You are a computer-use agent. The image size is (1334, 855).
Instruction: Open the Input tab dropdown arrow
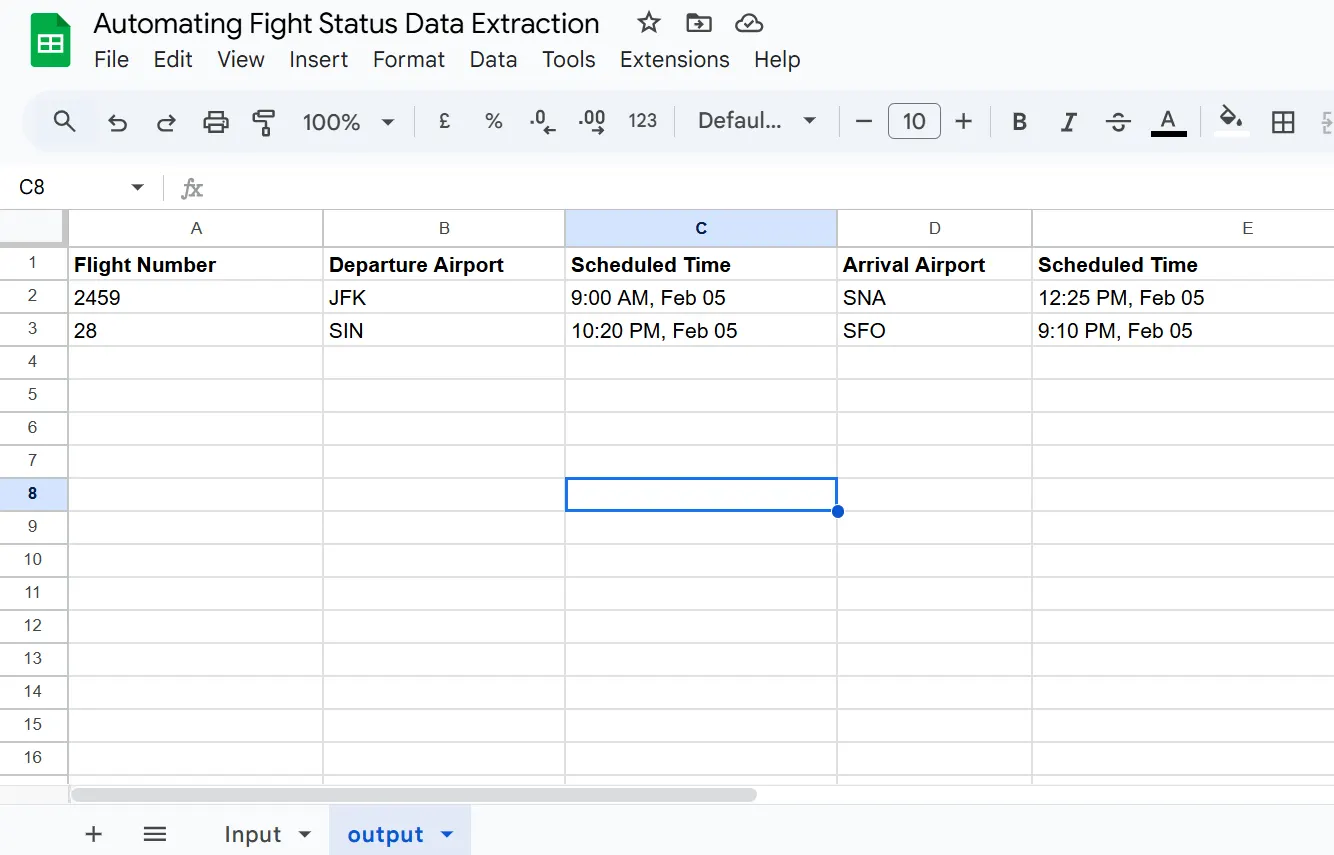click(306, 834)
